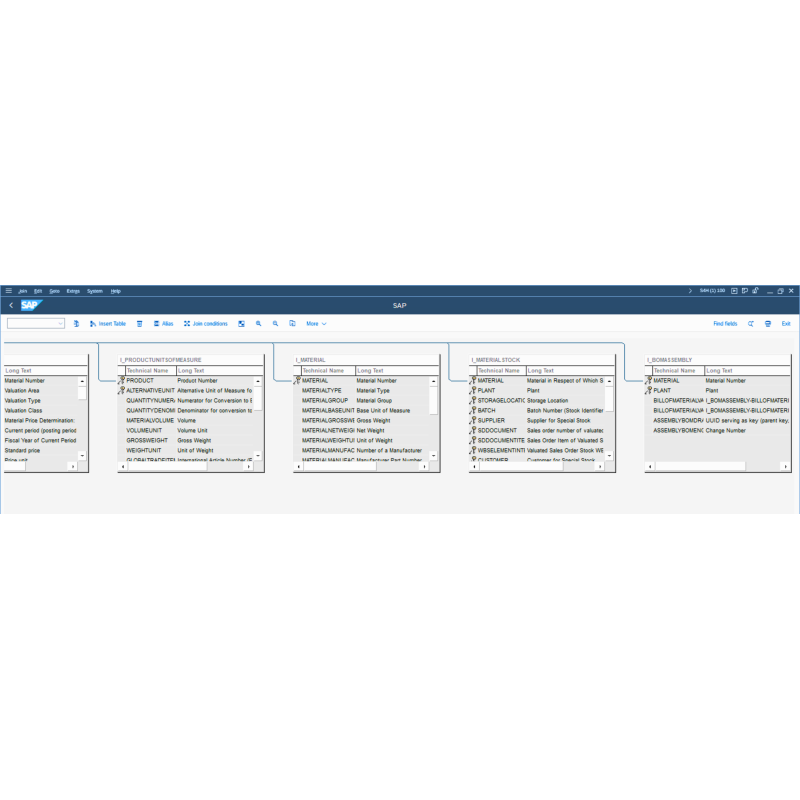
Task: Open the command field dropdown on the left
Action: coord(59,323)
